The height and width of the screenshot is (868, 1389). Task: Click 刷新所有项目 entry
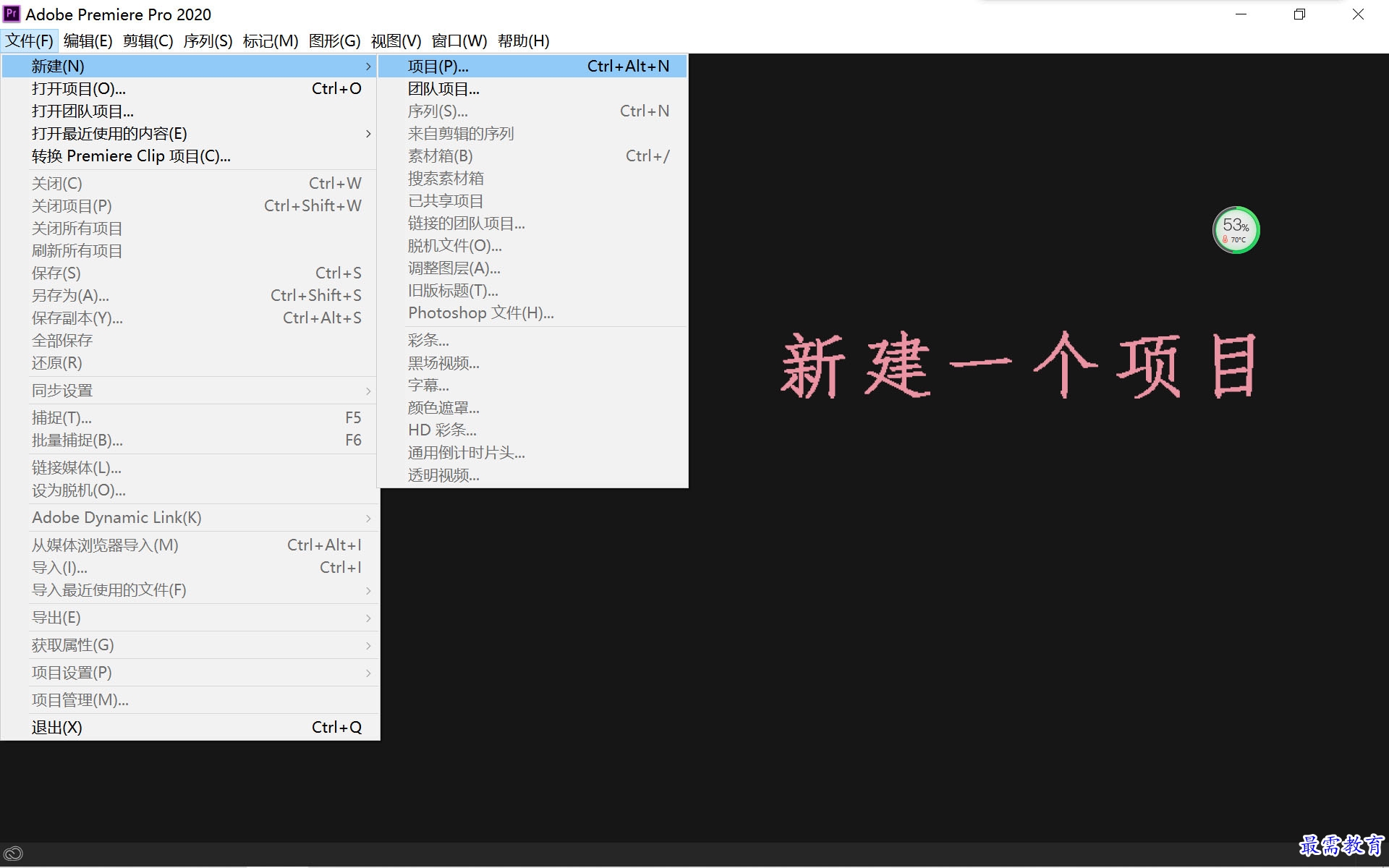[x=190, y=250]
